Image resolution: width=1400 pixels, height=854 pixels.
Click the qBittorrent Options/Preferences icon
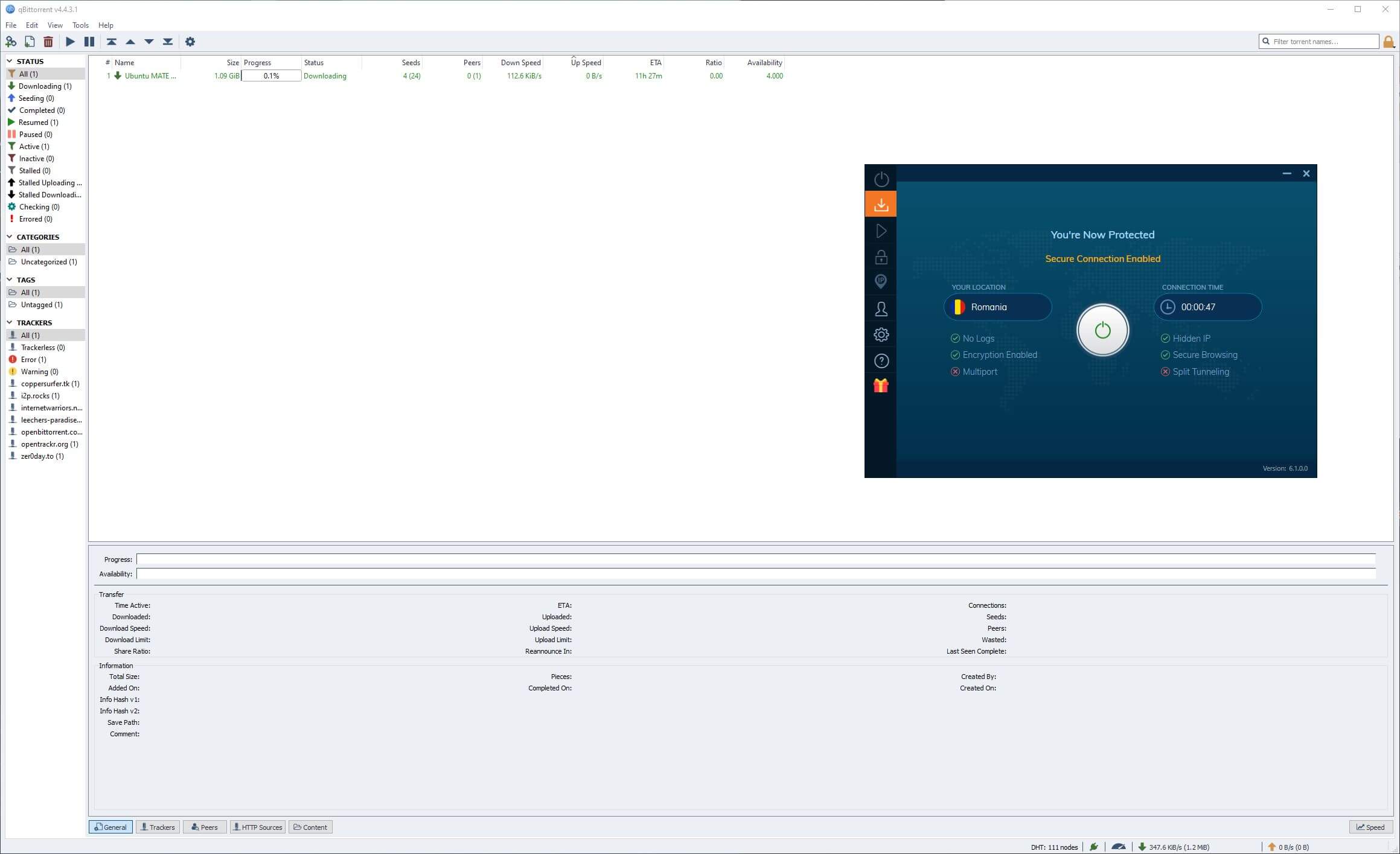[191, 41]
